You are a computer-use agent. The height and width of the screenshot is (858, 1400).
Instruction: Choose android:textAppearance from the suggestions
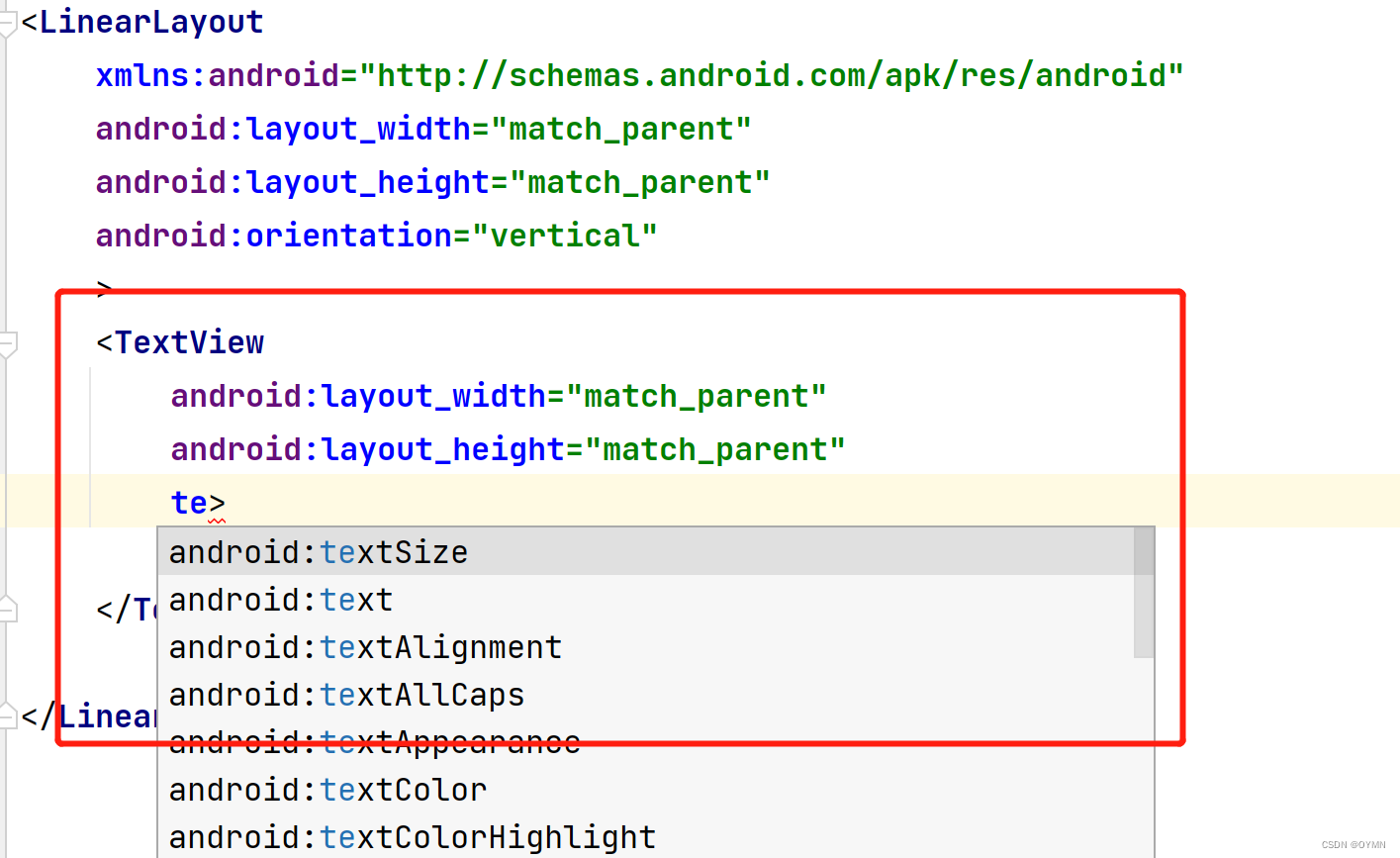pos(646,742)
